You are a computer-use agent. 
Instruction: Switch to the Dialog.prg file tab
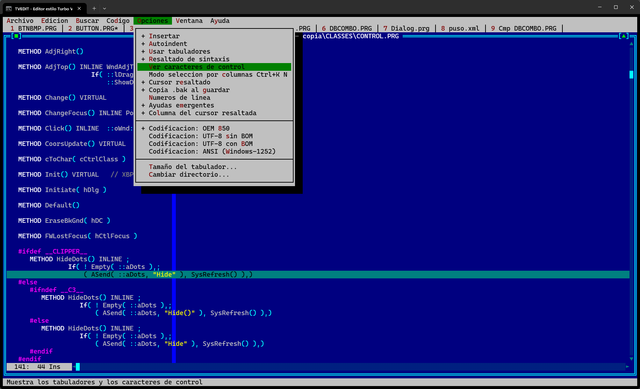[406, 29]
